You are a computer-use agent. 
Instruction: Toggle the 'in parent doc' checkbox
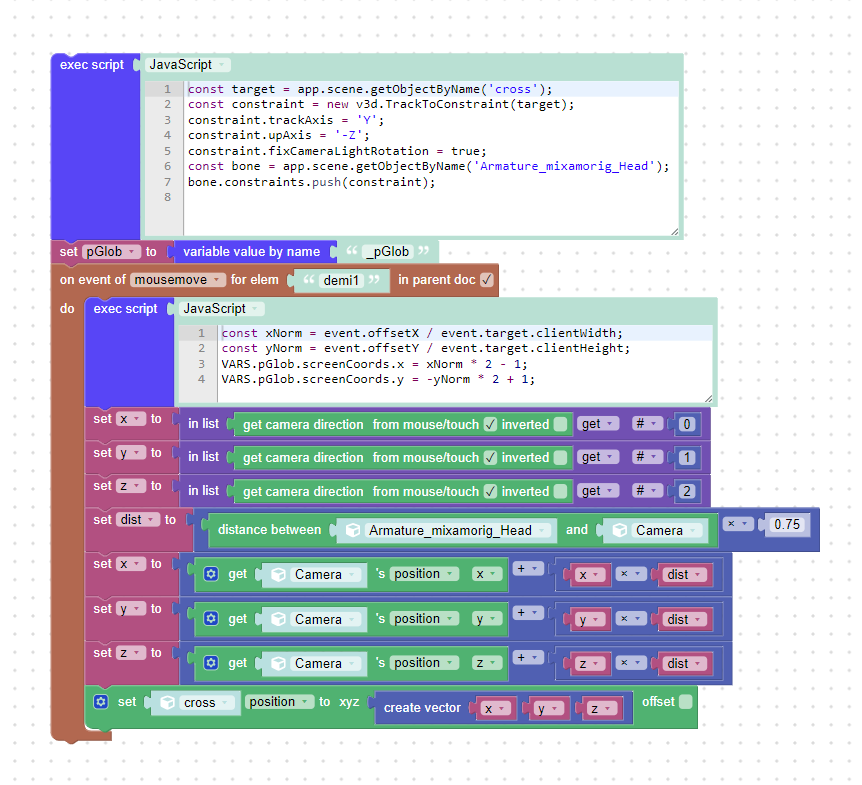[x=487, y=280]
